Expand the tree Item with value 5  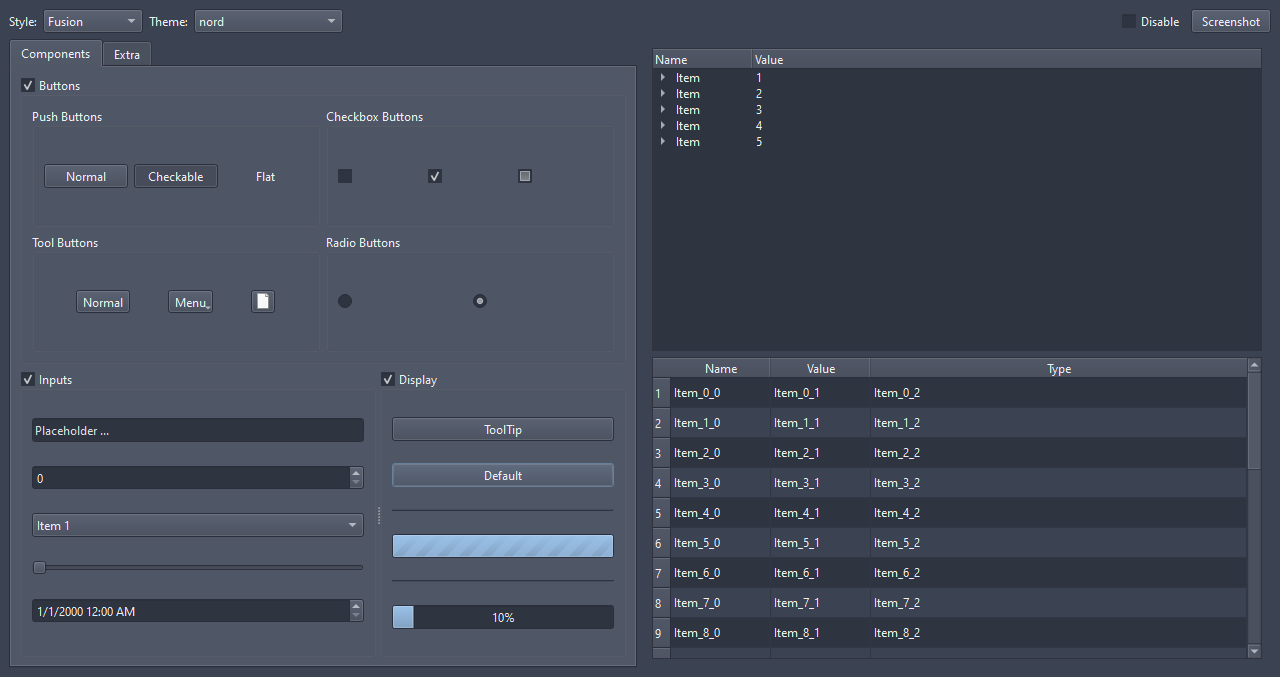click(x=663, y=141)
